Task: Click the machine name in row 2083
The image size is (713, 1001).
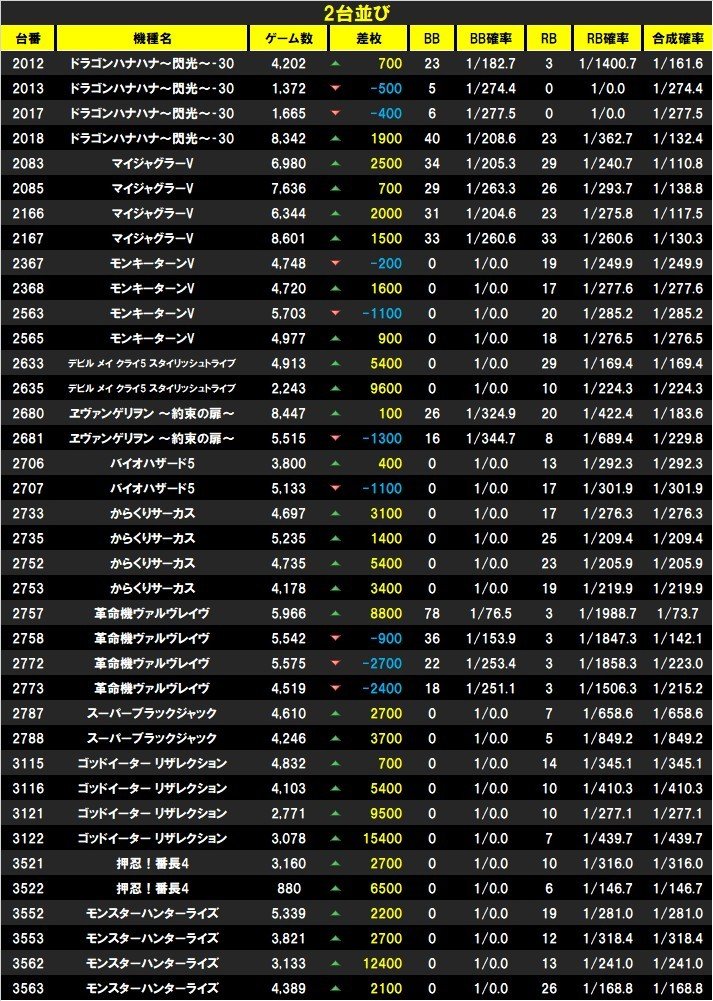Action: [152, 163]
